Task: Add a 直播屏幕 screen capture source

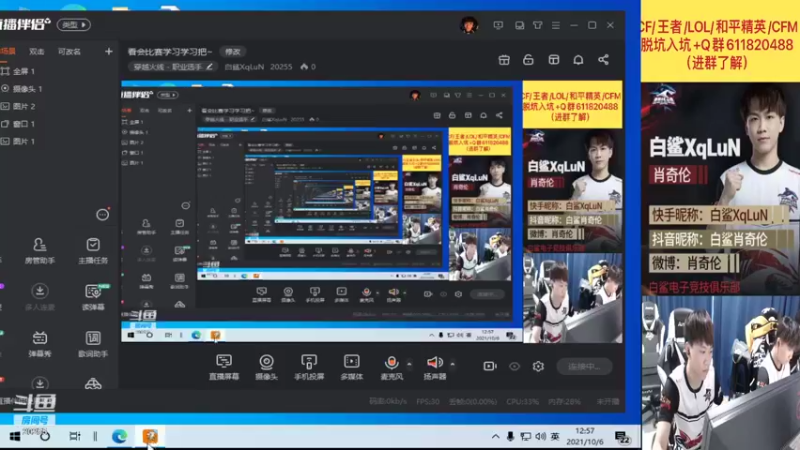Action: (x=223, y=367)
